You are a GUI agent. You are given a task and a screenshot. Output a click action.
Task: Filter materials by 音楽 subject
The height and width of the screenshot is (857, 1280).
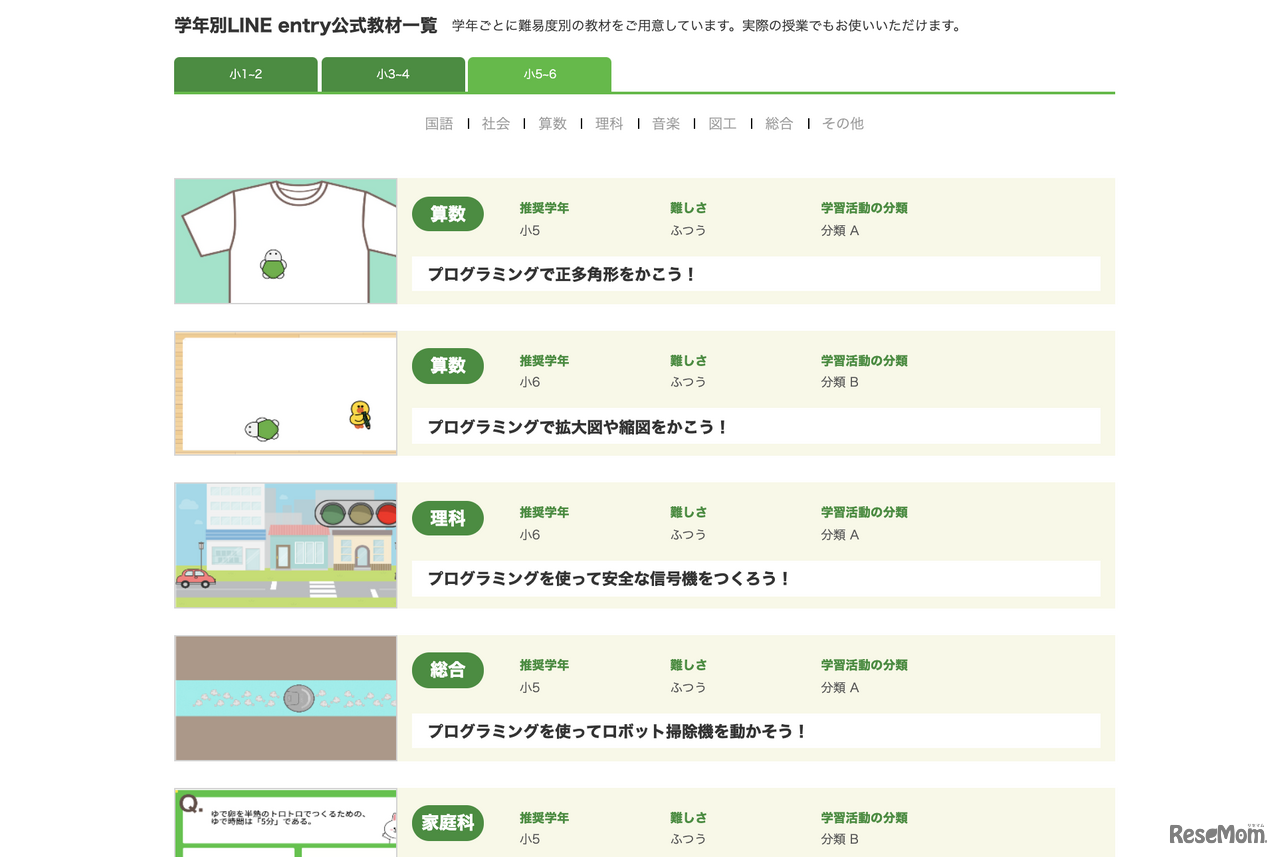pos(666,124)
